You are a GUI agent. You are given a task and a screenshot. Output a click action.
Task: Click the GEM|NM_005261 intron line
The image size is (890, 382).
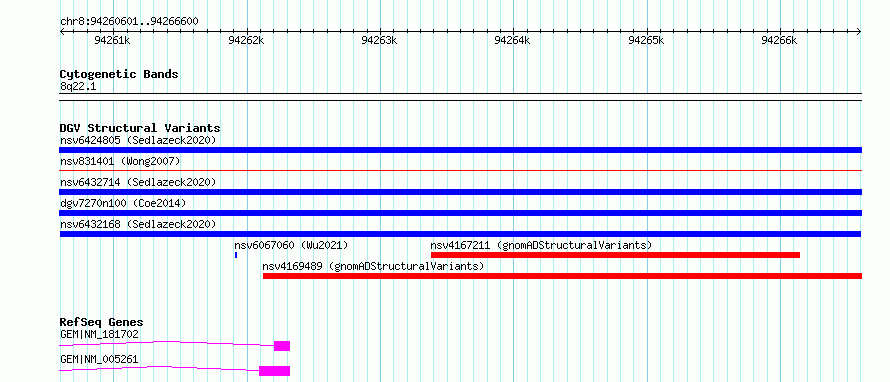coord(159,368)
